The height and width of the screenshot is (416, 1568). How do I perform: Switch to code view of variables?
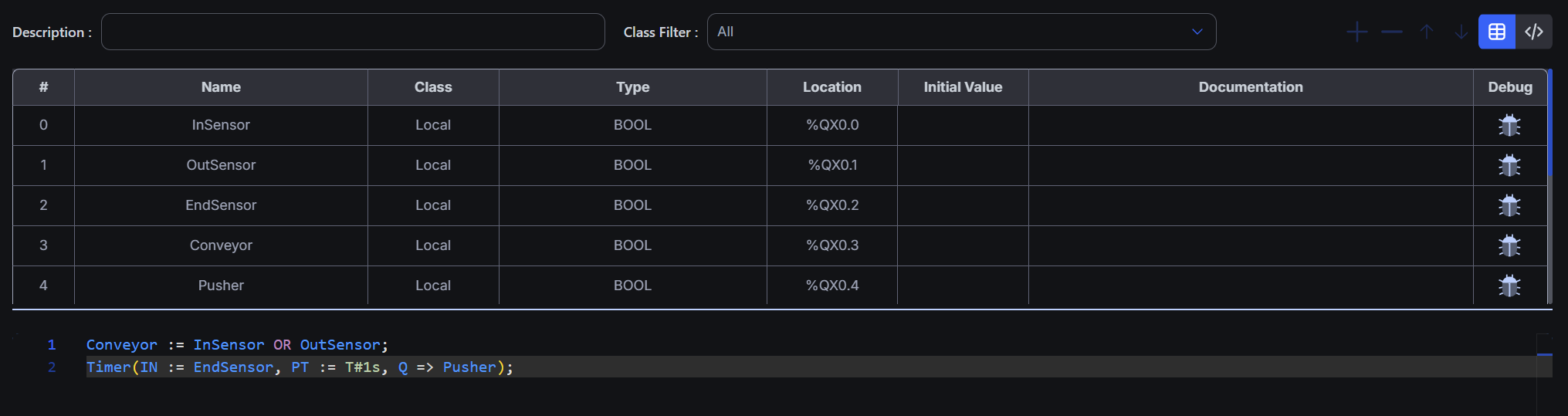pos(1533,32)
